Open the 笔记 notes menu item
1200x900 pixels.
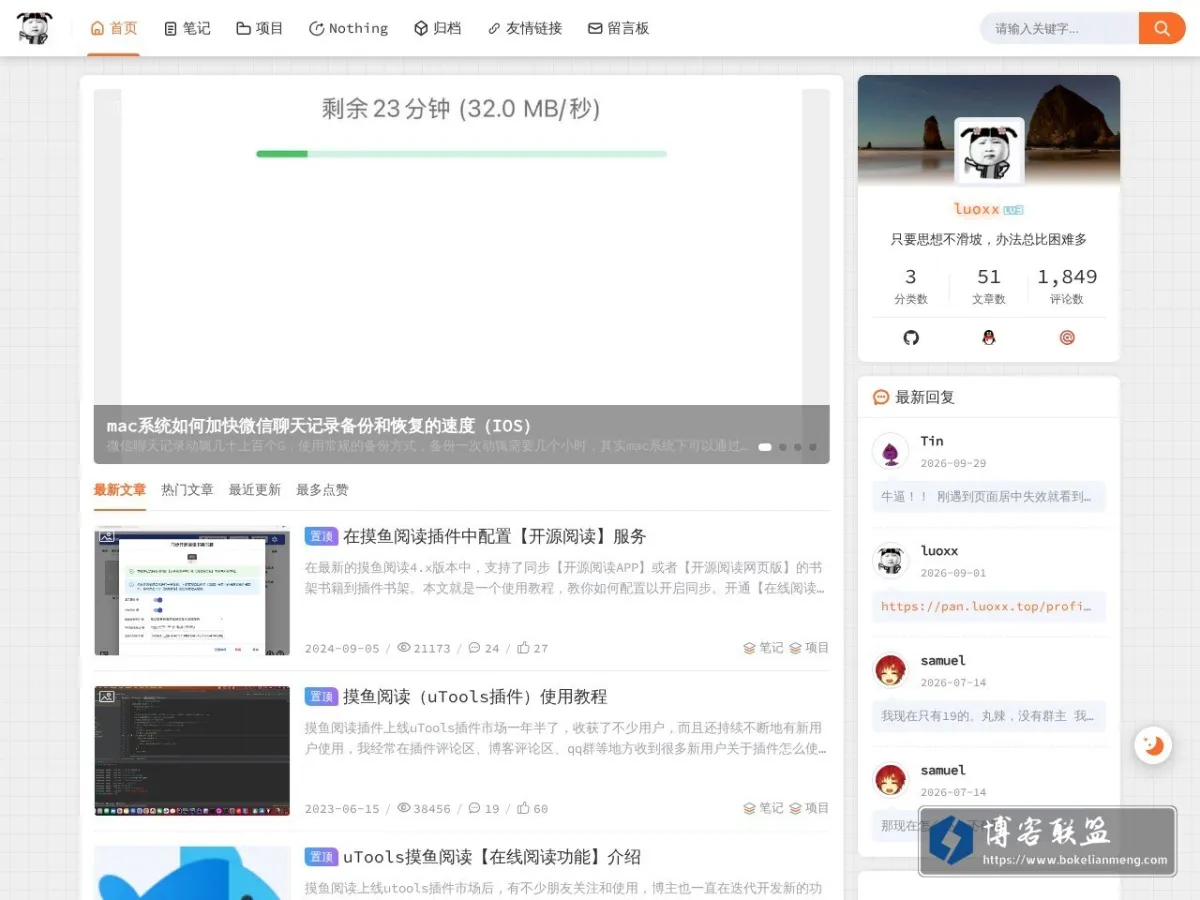click(x=187, y=28)
